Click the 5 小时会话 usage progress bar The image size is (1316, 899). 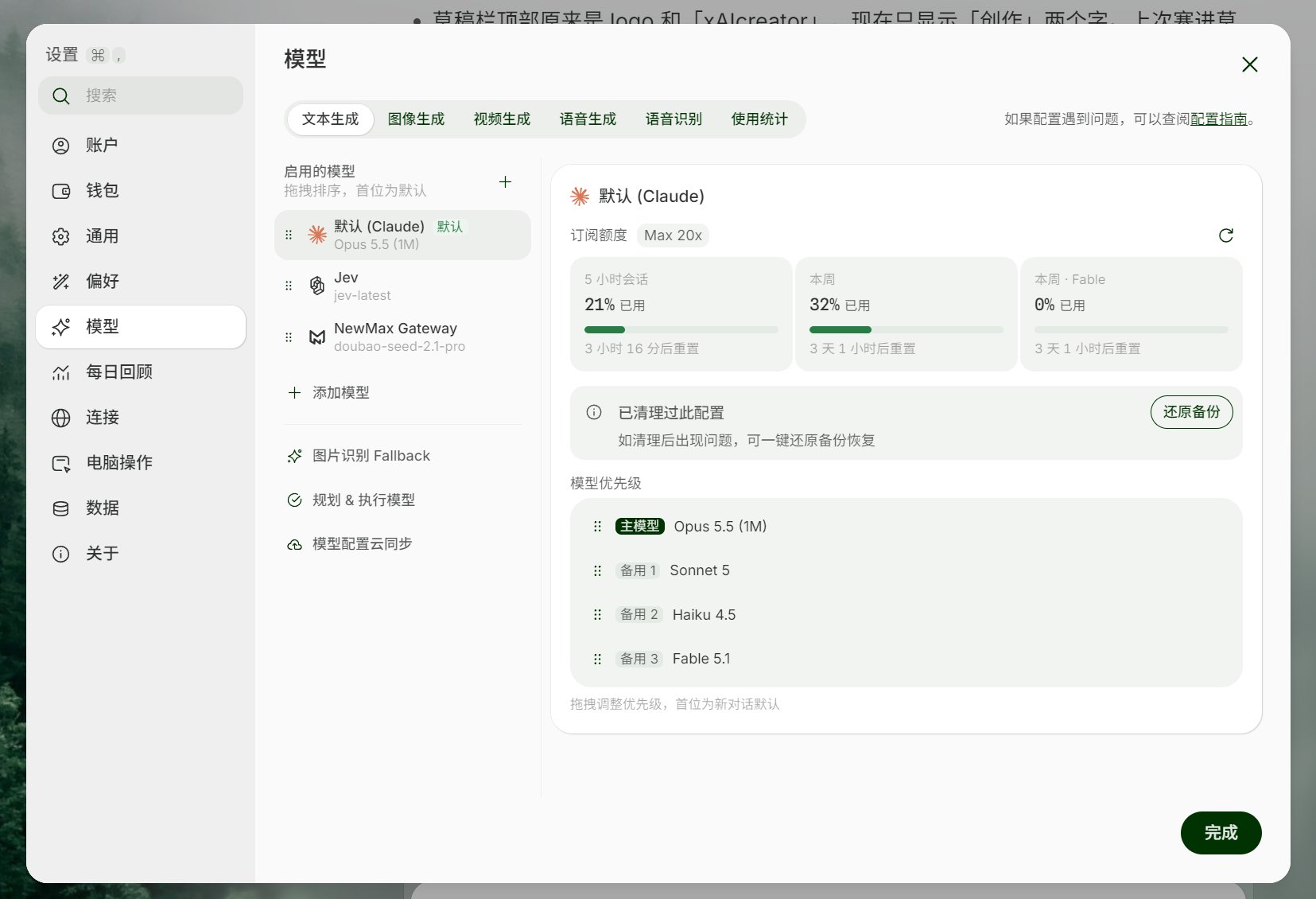point(681,329)
